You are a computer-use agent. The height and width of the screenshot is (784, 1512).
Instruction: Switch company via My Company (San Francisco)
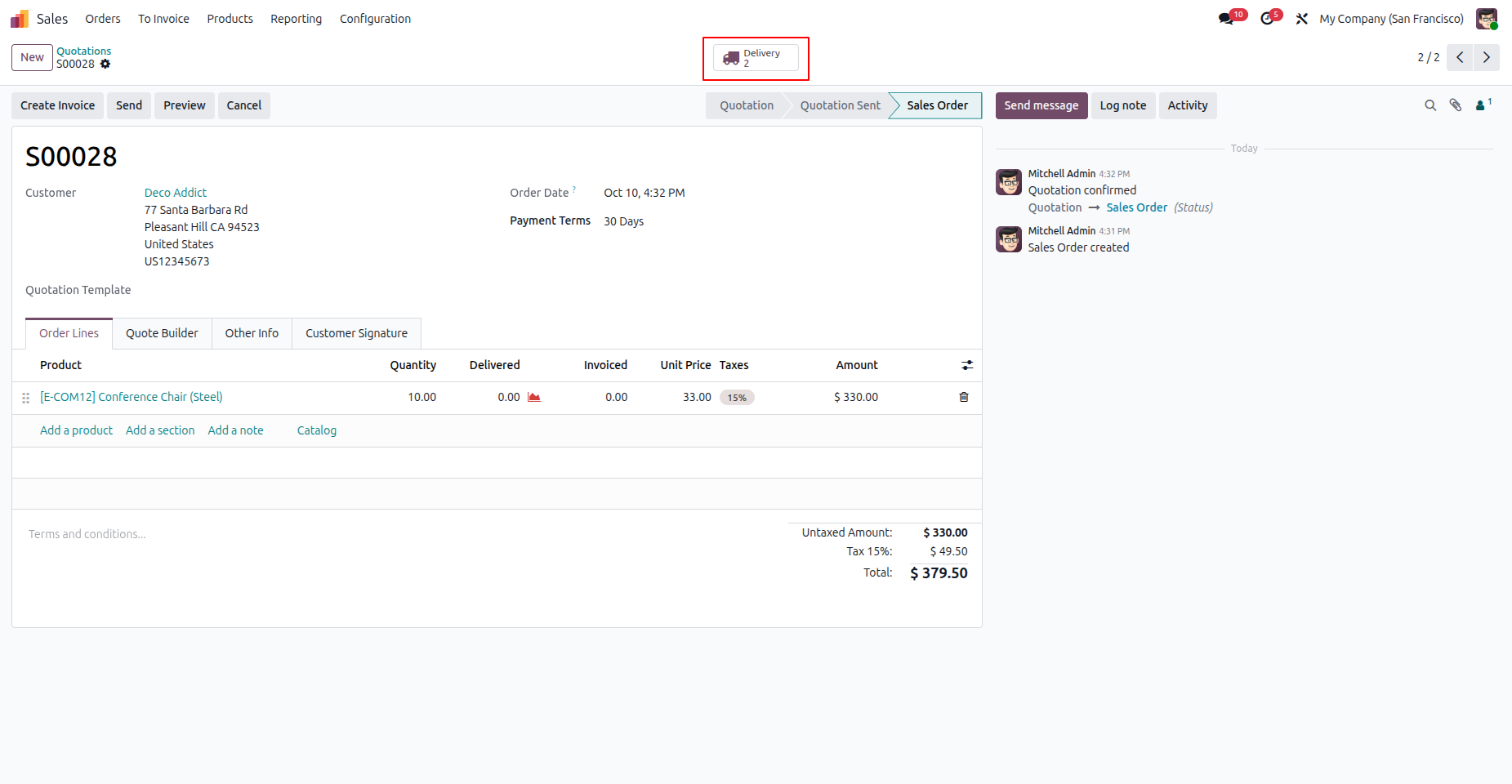pyautogui.click(x=1391, y=19)
